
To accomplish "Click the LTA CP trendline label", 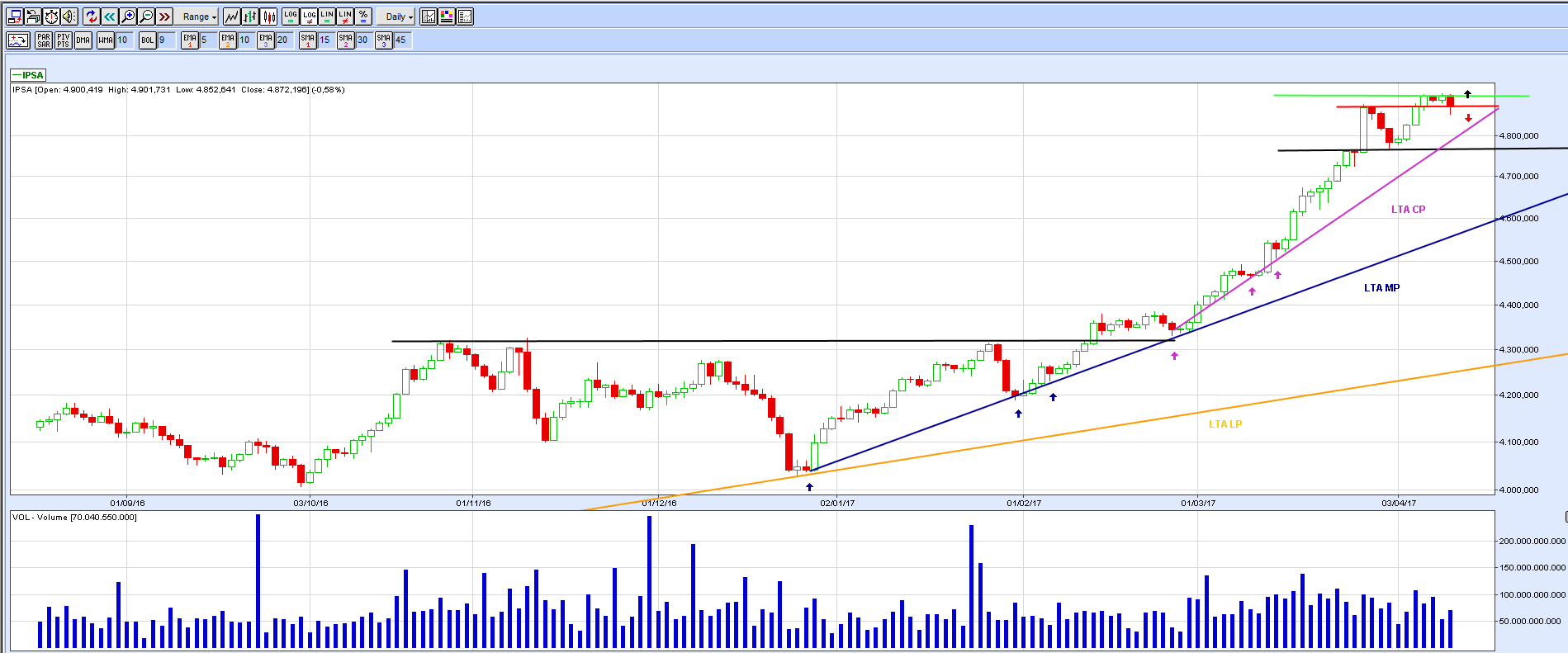I will click(1408, 210).
